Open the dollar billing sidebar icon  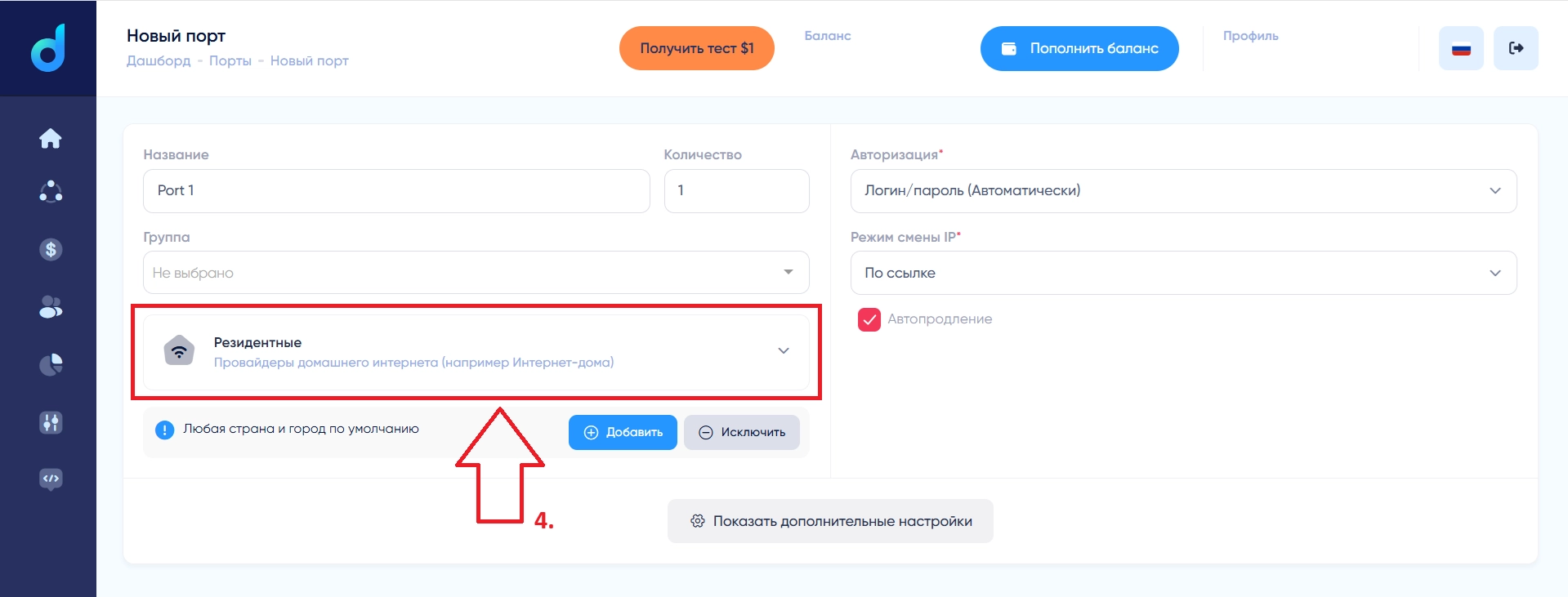[x=51, y=250]
